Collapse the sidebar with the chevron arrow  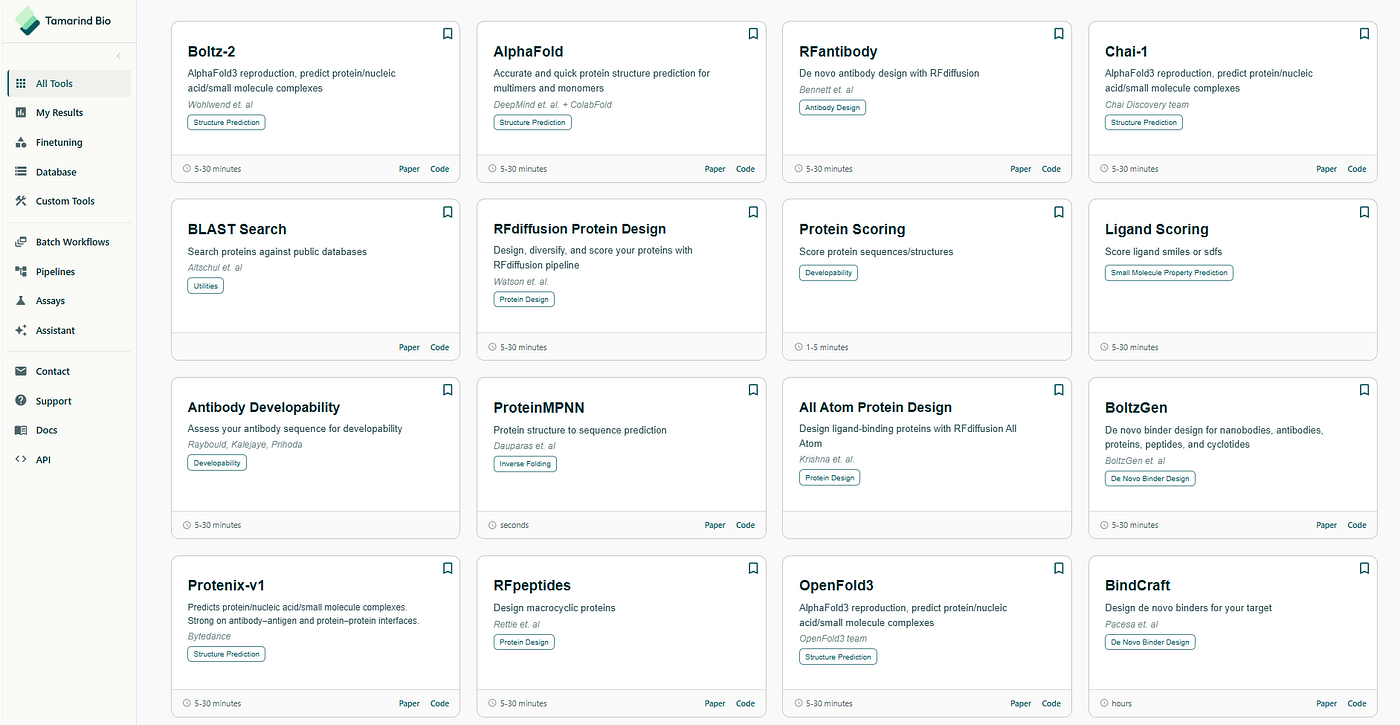coord(119,56)
